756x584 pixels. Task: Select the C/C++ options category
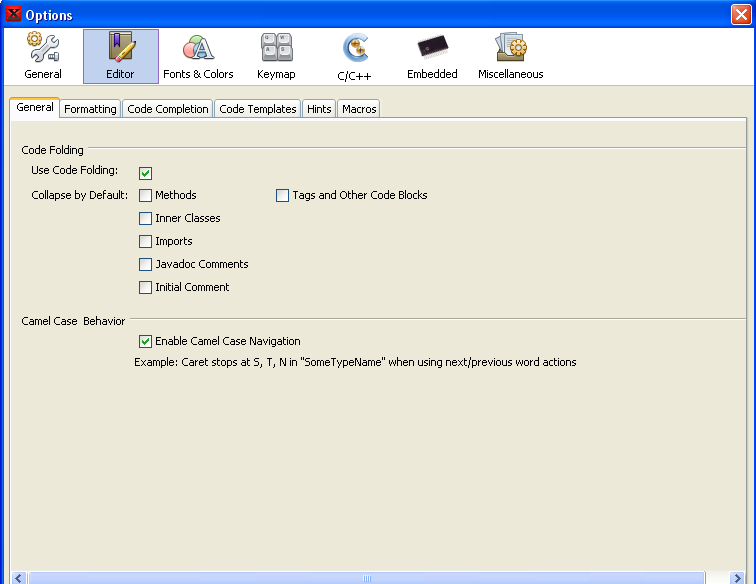click(354, 56)
